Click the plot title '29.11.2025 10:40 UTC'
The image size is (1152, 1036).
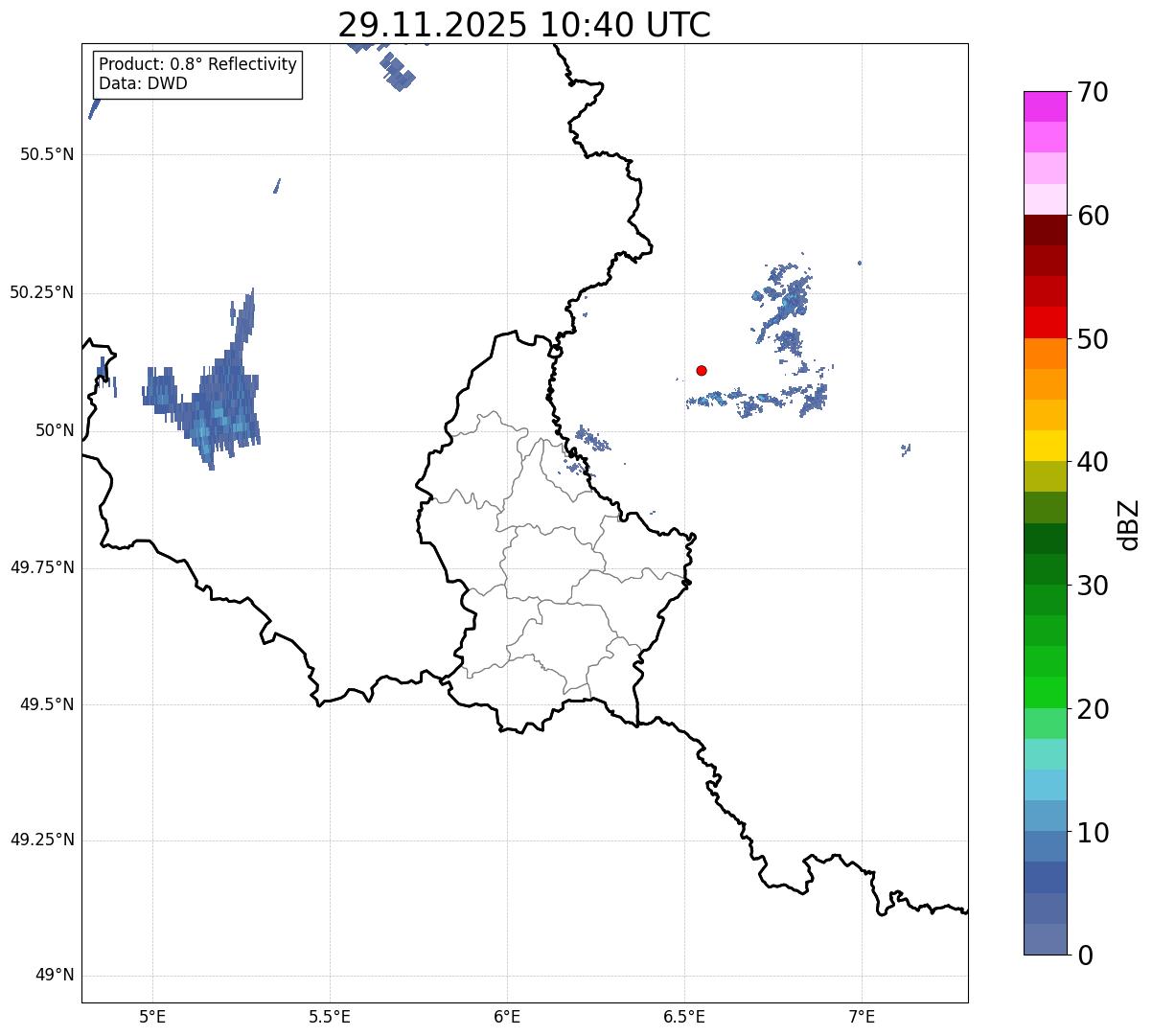pos(524,25)
